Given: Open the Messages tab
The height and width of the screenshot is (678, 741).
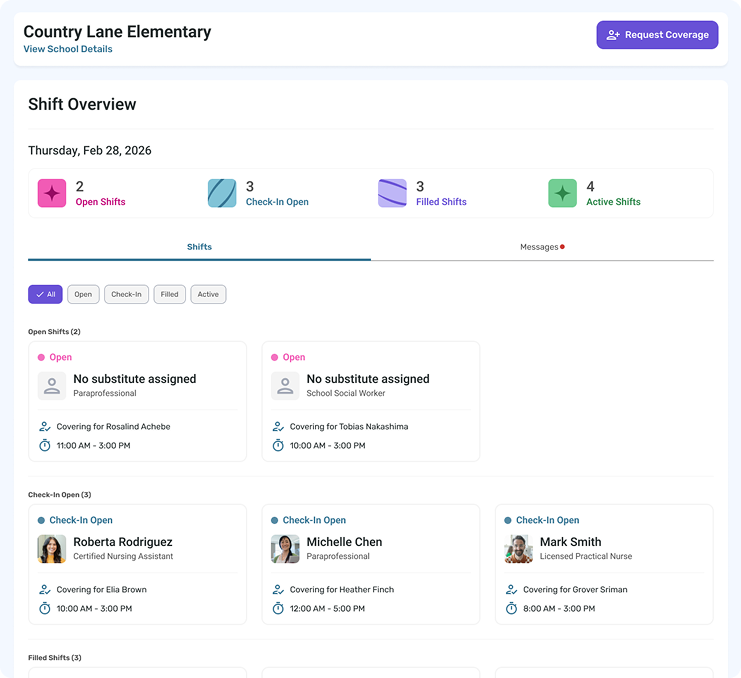Looking at the screenshot, I should (542, 247).
